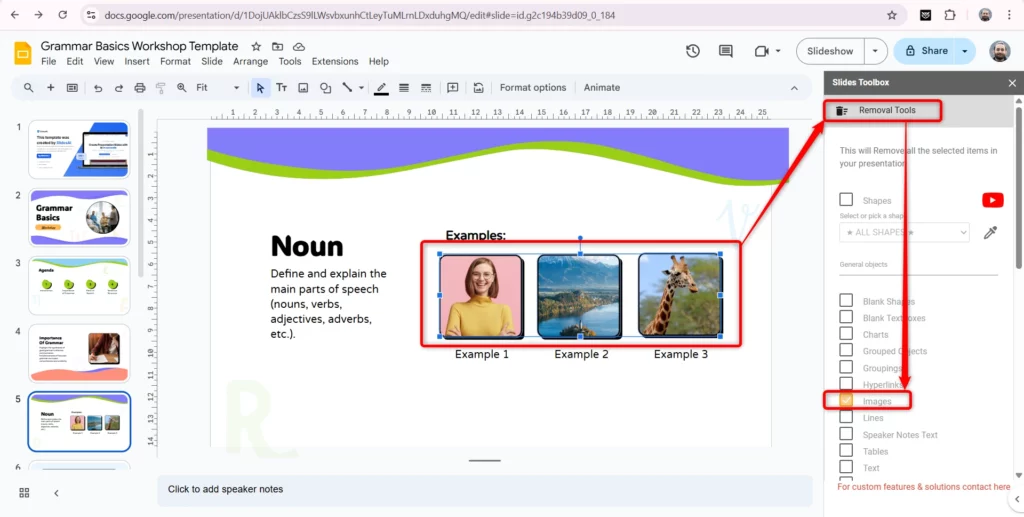Click the border color pen swatch
This screenshot has height=517, width=1024.
pos(381,88)
